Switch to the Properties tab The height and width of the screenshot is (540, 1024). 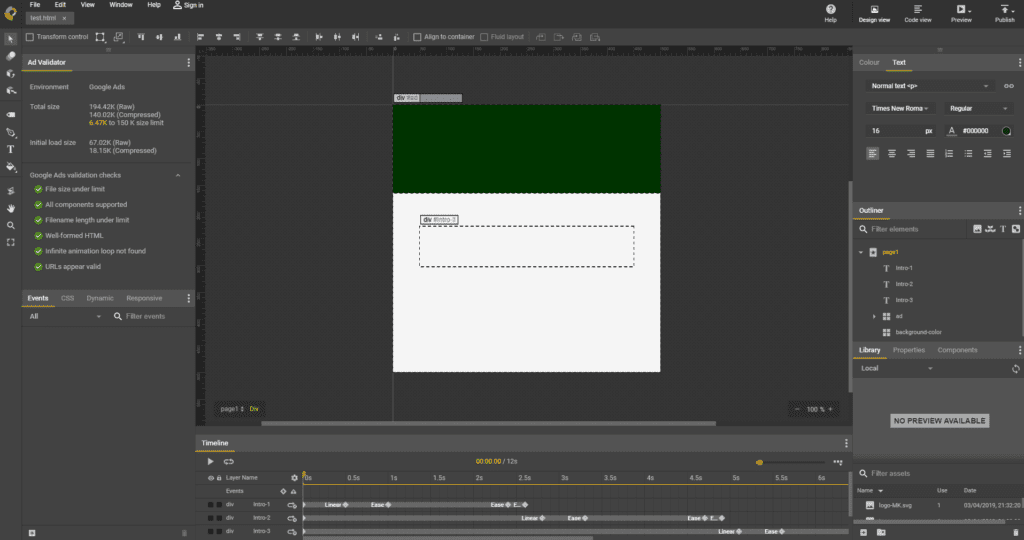[908, 351]
